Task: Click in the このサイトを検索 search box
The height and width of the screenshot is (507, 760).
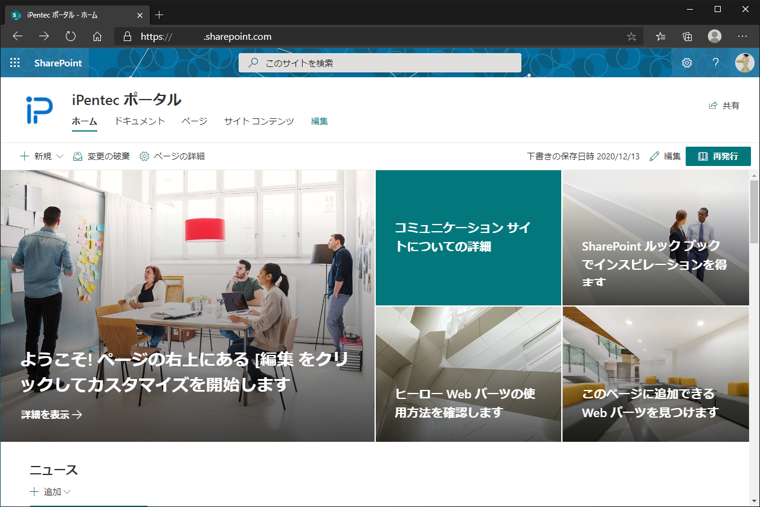Action: pyautogui.click(x=380, y=63)
